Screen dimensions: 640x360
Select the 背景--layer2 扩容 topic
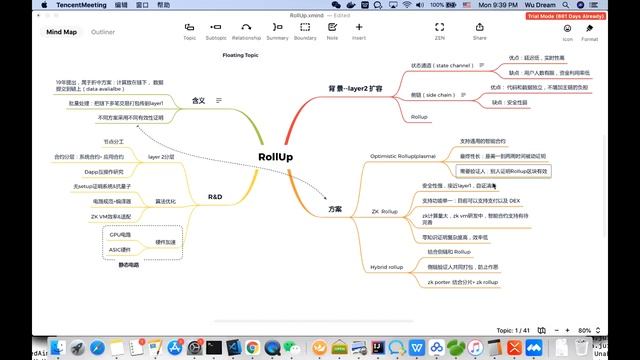pyautogui.click(x=356, y=89)
